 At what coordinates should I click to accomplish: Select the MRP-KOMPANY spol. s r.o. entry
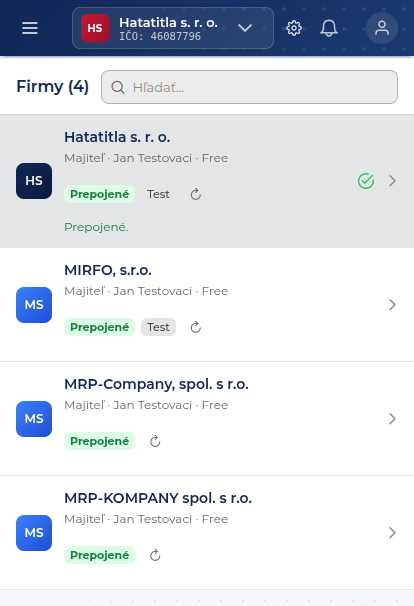[207, 533]
